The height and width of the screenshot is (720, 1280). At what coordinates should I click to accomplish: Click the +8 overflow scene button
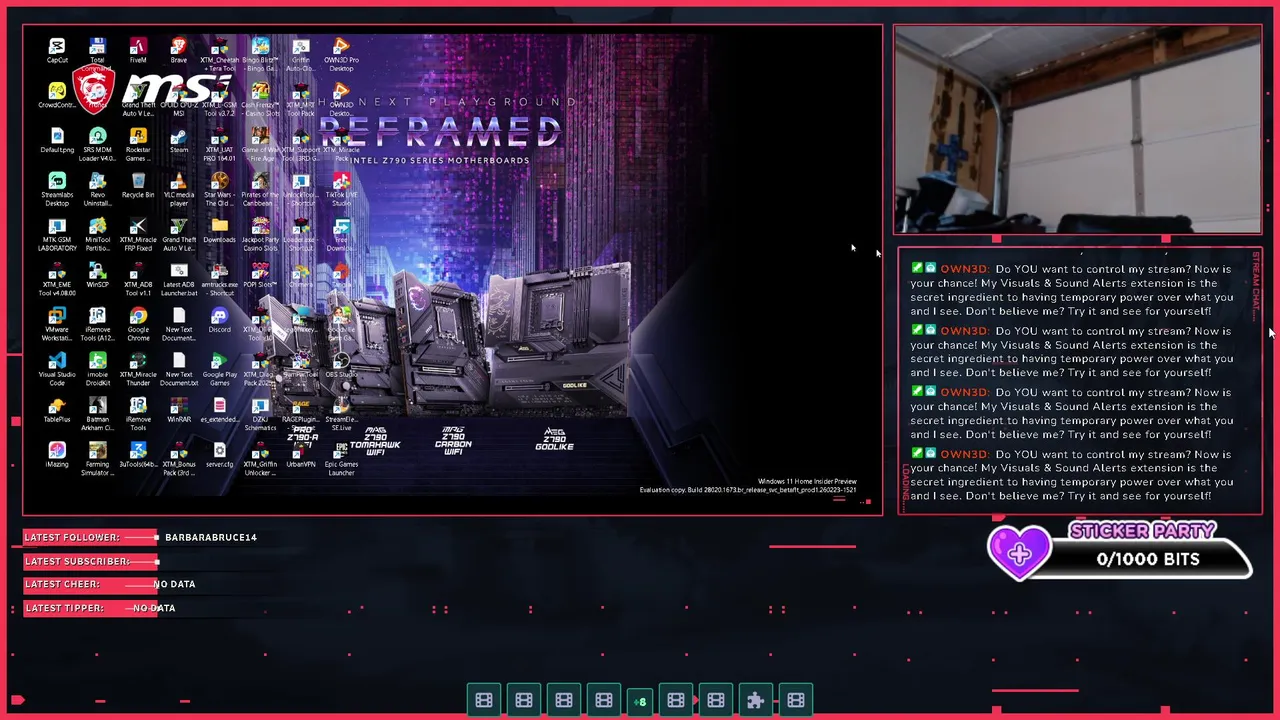640,701
